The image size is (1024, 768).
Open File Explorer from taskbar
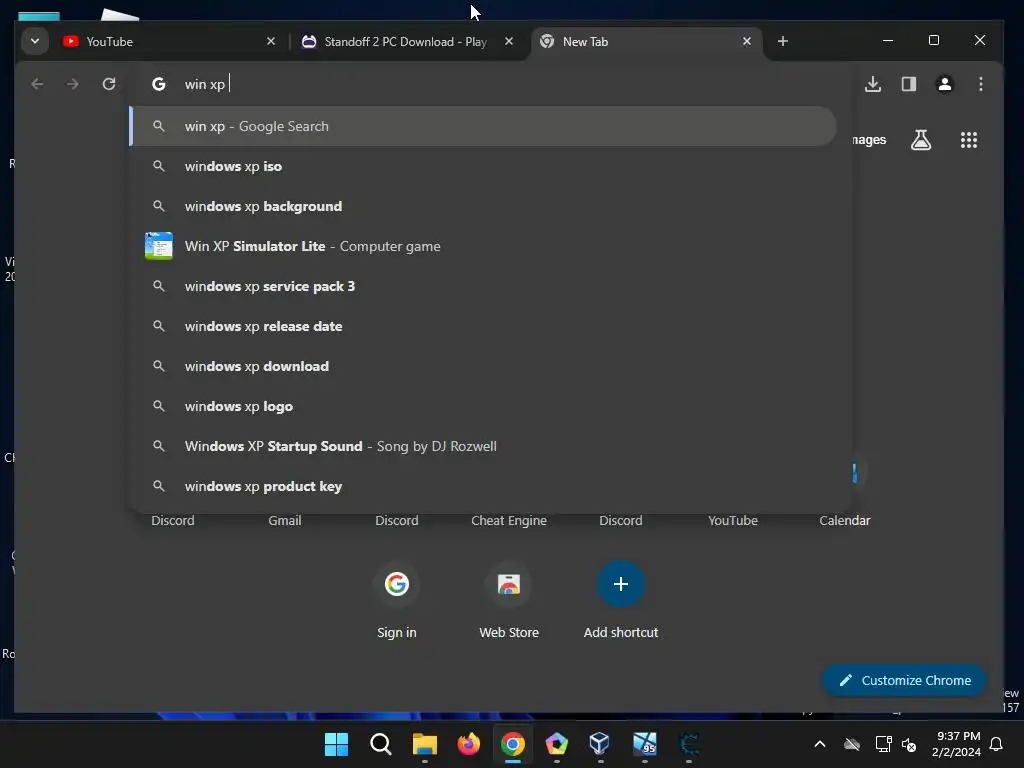point(424,744)
